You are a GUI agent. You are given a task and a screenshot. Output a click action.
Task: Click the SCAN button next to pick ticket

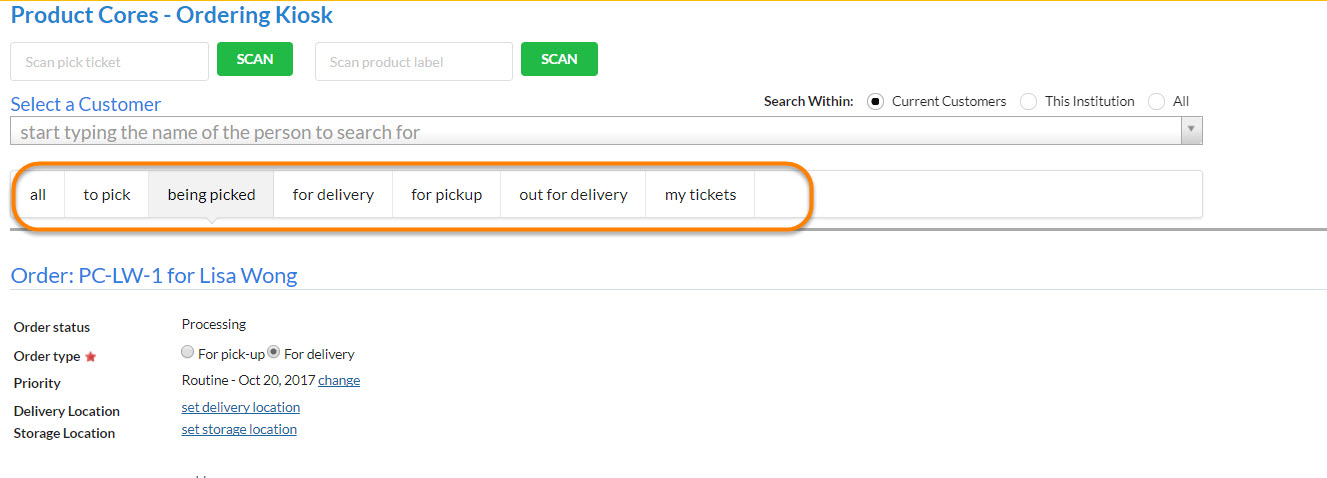coord(254,59)
